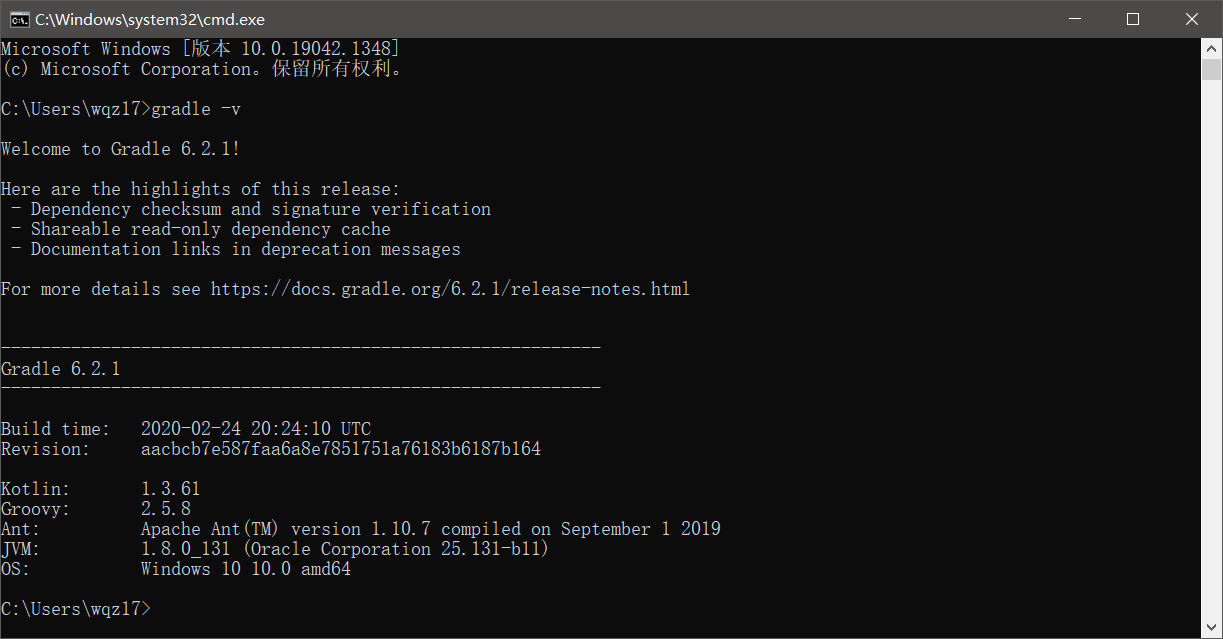Viewport: 1223px width, 639px height.
Task: Click the scrollbar up arrow
Action: pyautogui.click(x=1212, y=48)
